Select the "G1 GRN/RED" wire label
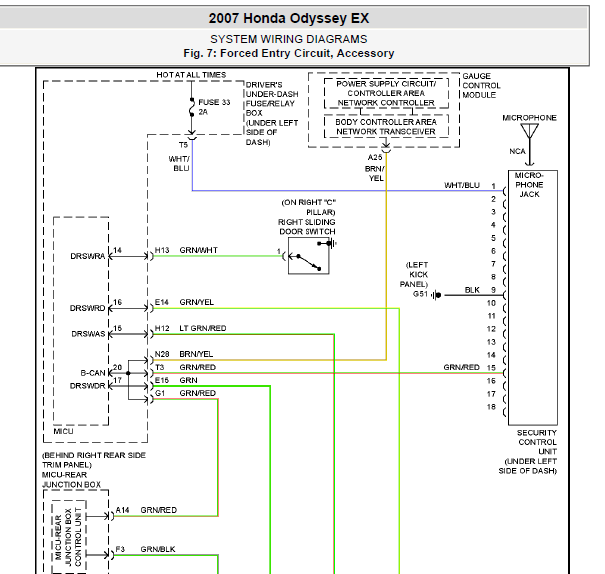This screenshot has width=605, height=574. pyautogui.click(x=185, y=393)
